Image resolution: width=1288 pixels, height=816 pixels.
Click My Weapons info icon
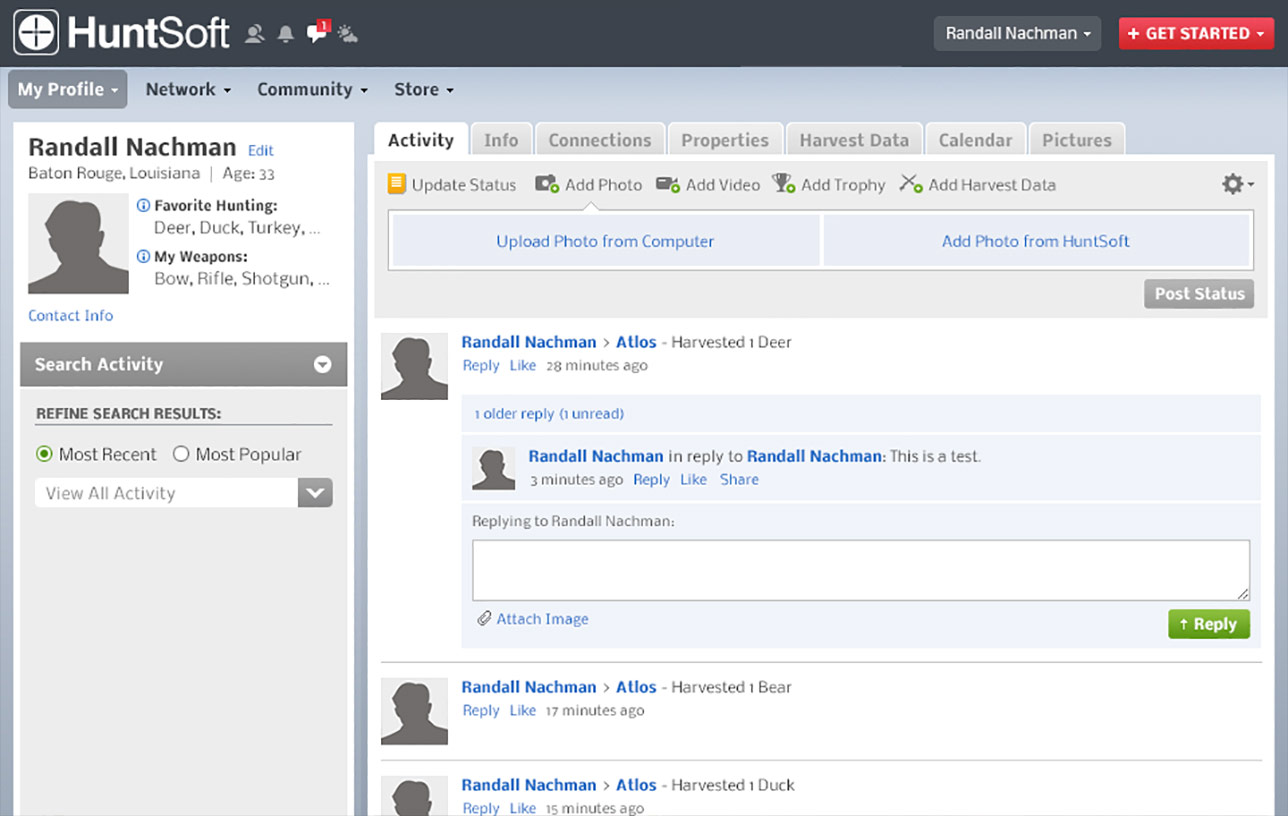(x=143, y=257)
